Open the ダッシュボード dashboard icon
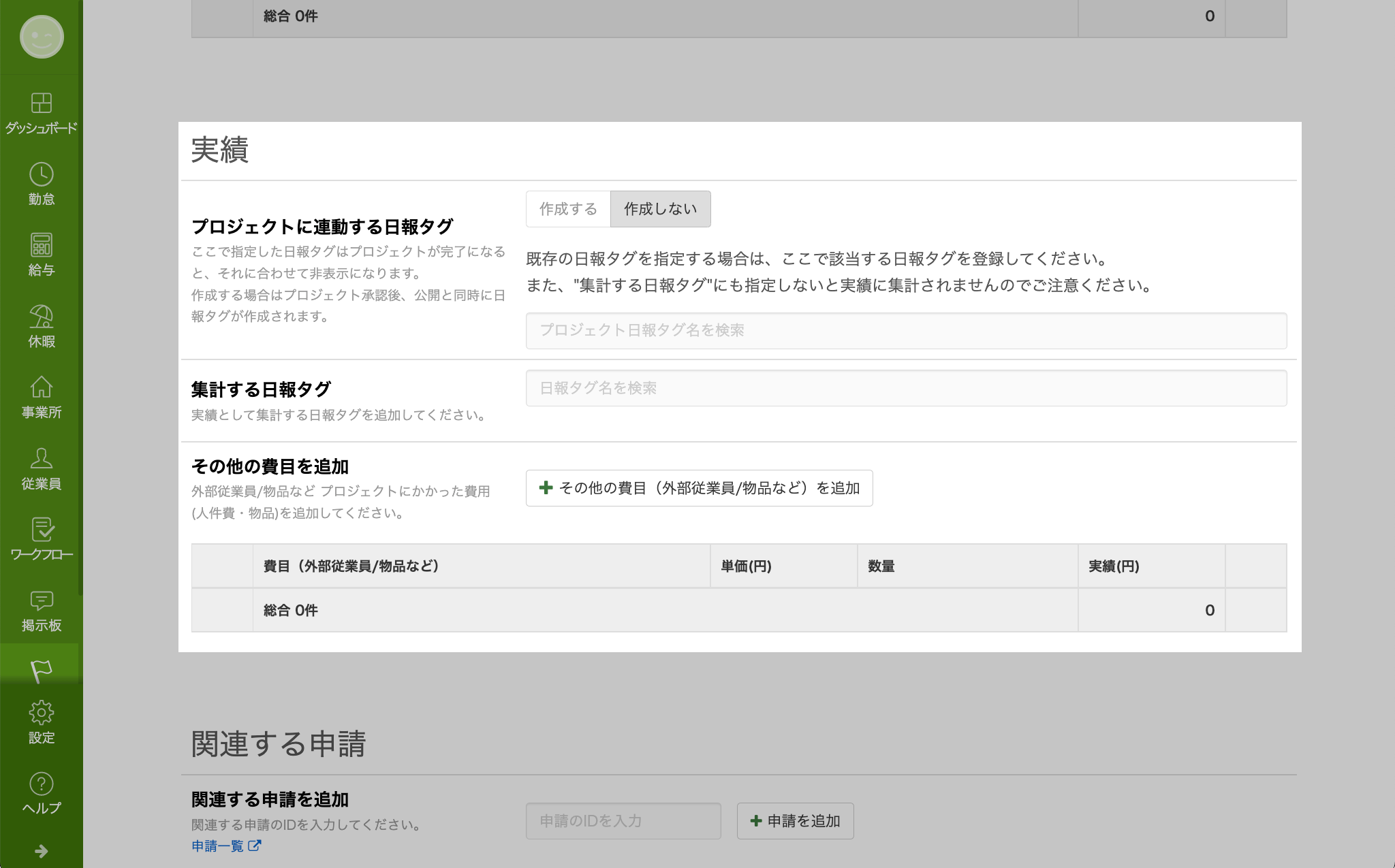 [41, 103]
